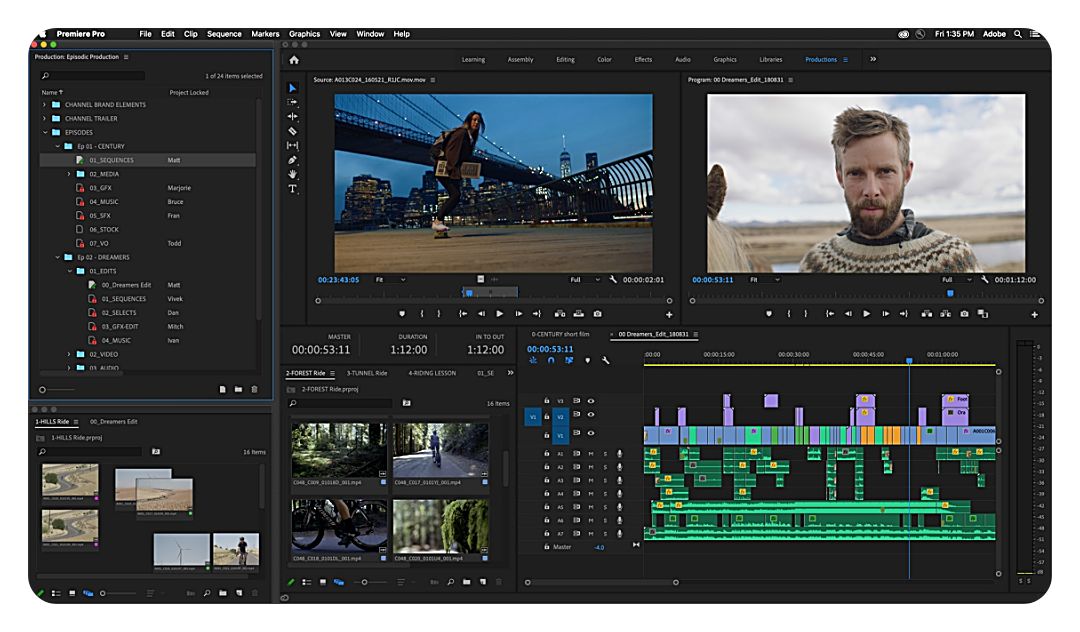Open the Source Monitor Fit zoom dropdown
The width and height of the screenshot is (1080, 632).
(390, 280)
